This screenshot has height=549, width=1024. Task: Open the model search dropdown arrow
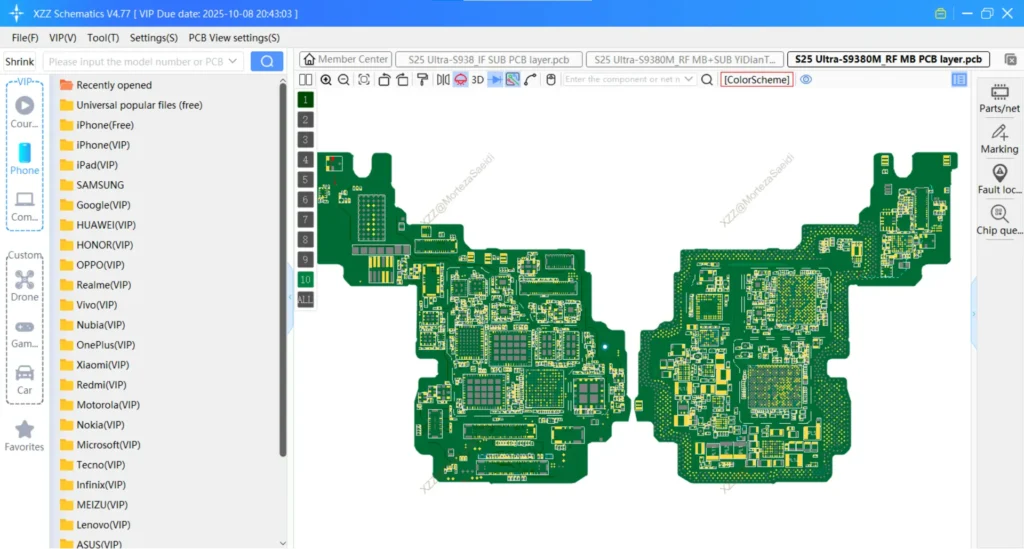pyautogui.click(x=232, y=61)
